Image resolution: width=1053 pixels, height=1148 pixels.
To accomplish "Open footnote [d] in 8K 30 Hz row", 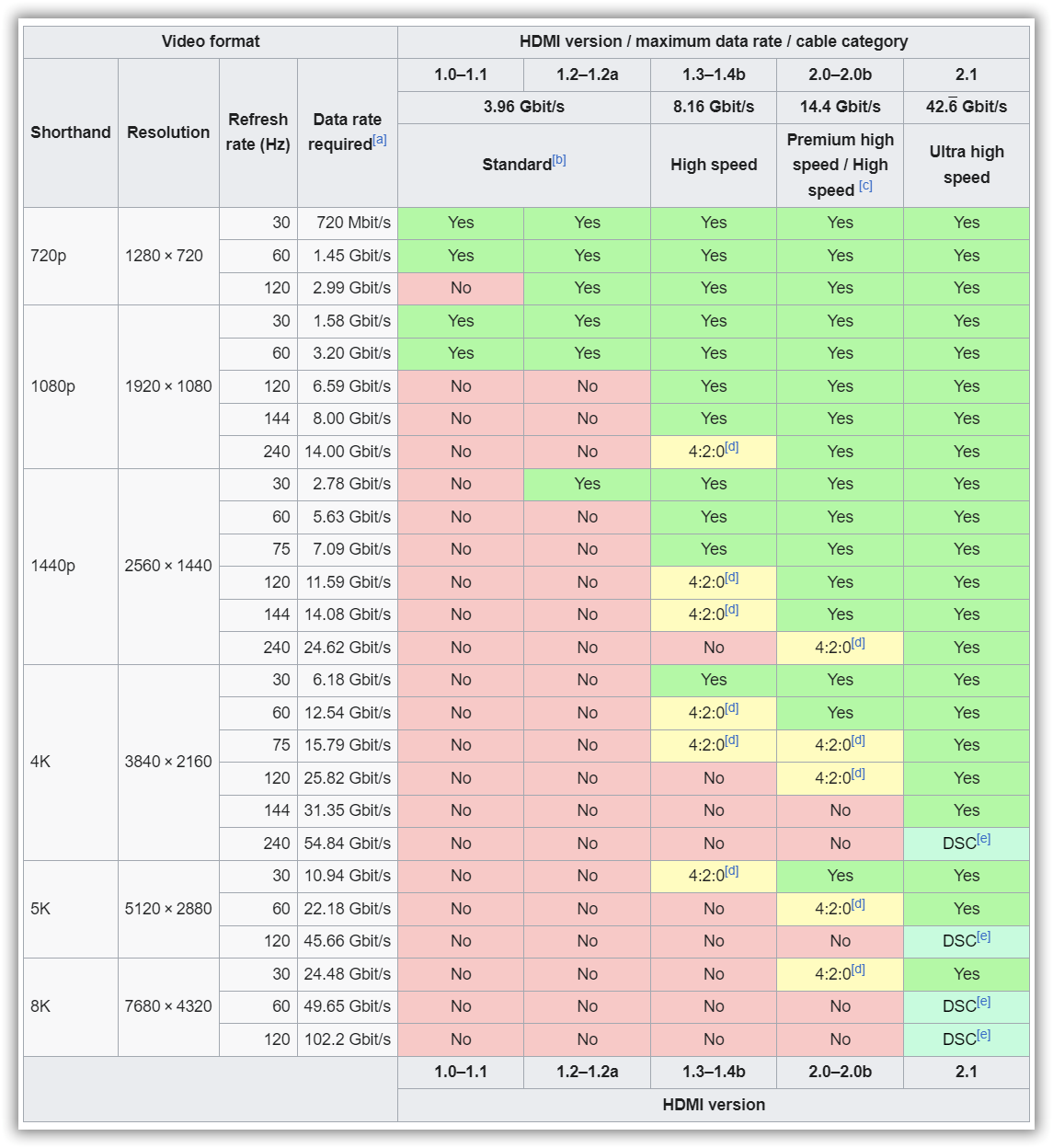I will [x=858, y=970].
